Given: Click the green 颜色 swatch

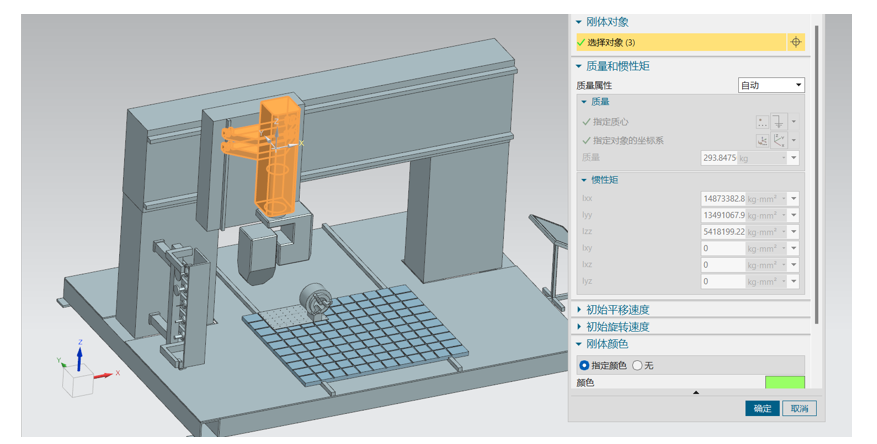Looking at the screenshot, I should pos(784,382).
